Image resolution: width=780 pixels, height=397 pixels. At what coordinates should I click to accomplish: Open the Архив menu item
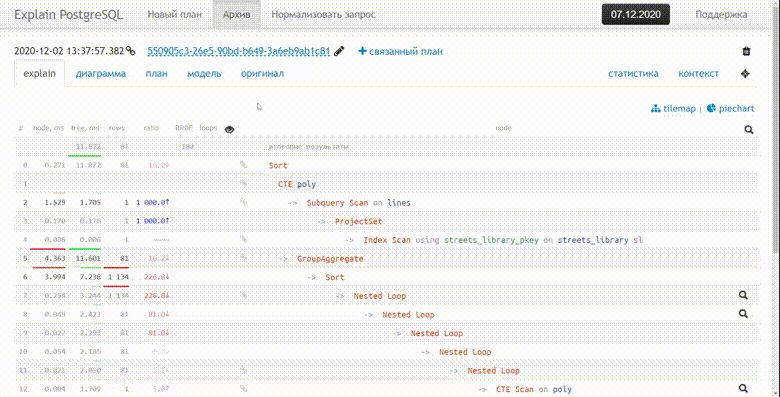[x=236, y=14]
